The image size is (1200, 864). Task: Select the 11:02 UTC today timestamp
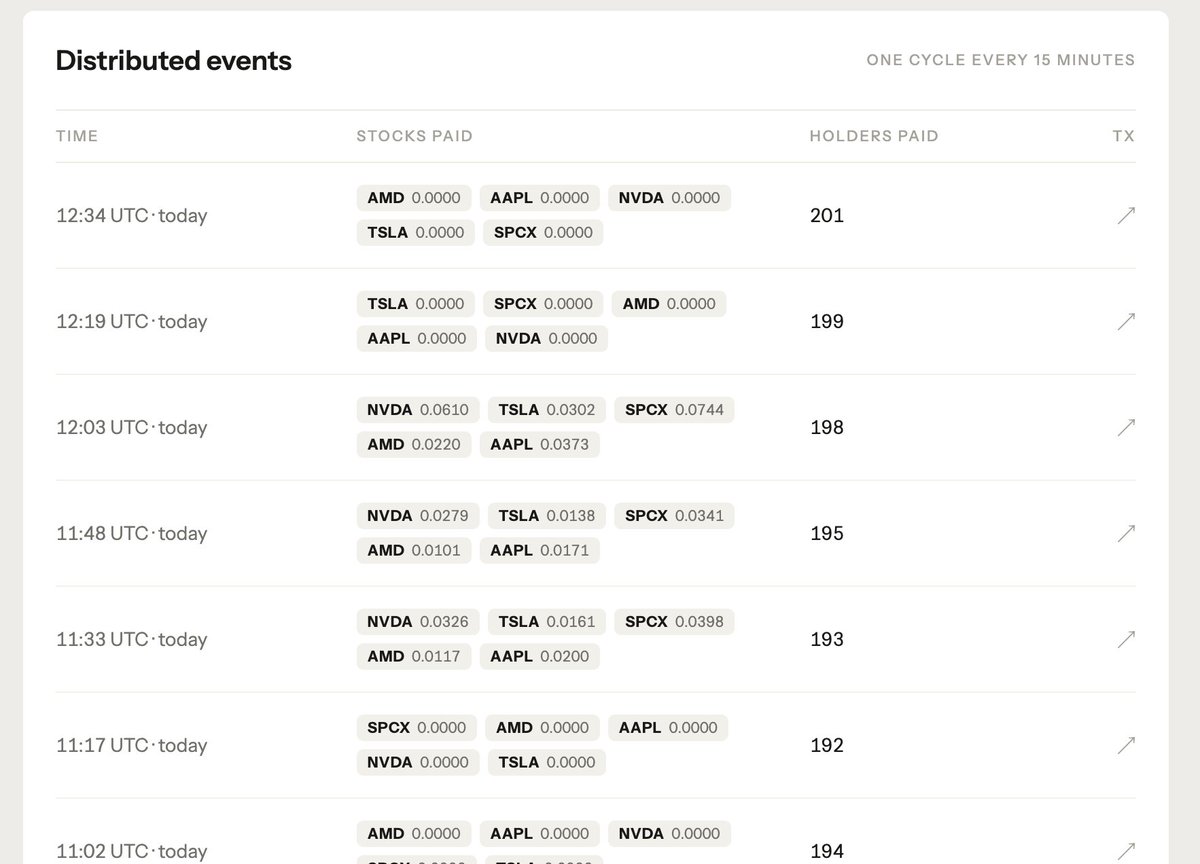(132, 851)
